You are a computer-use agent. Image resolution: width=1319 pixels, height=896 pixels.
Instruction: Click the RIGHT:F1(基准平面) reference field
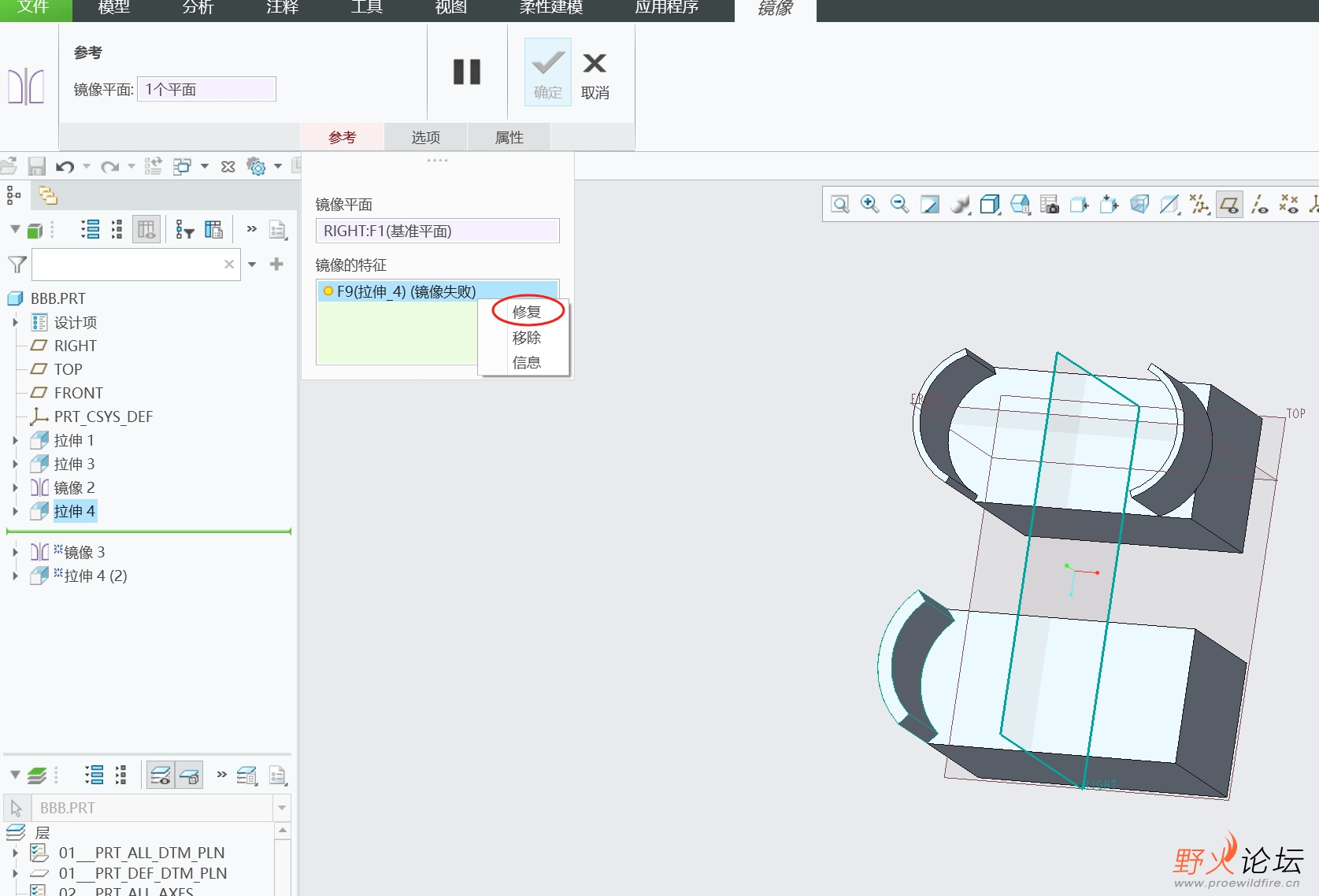coord(438,231)
